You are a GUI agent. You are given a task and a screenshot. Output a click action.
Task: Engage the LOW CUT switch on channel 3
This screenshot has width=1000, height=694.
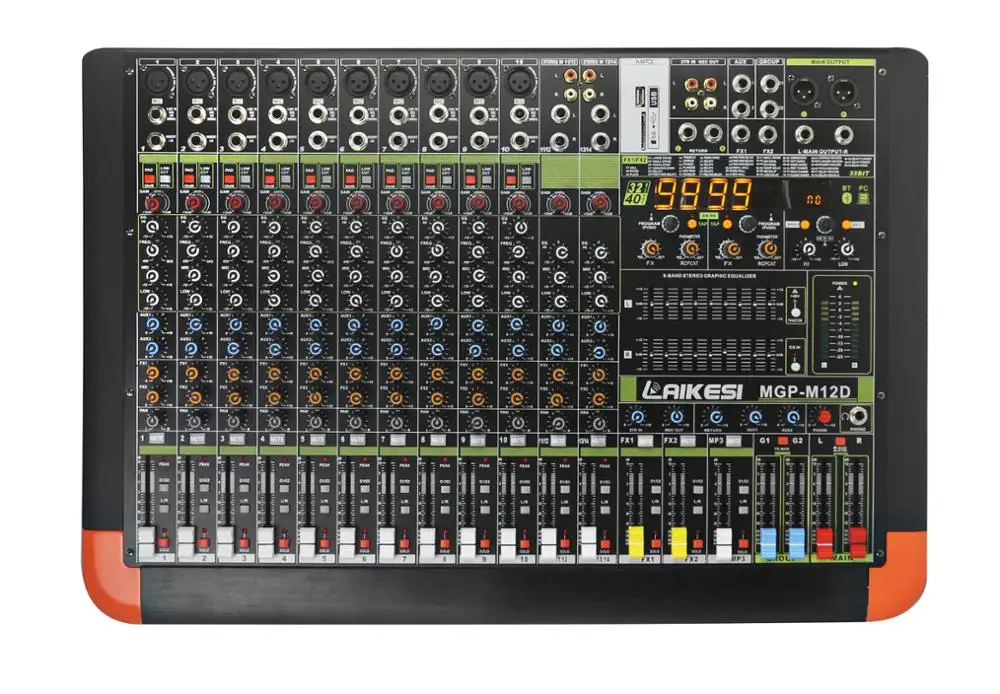tap(244, 179)
